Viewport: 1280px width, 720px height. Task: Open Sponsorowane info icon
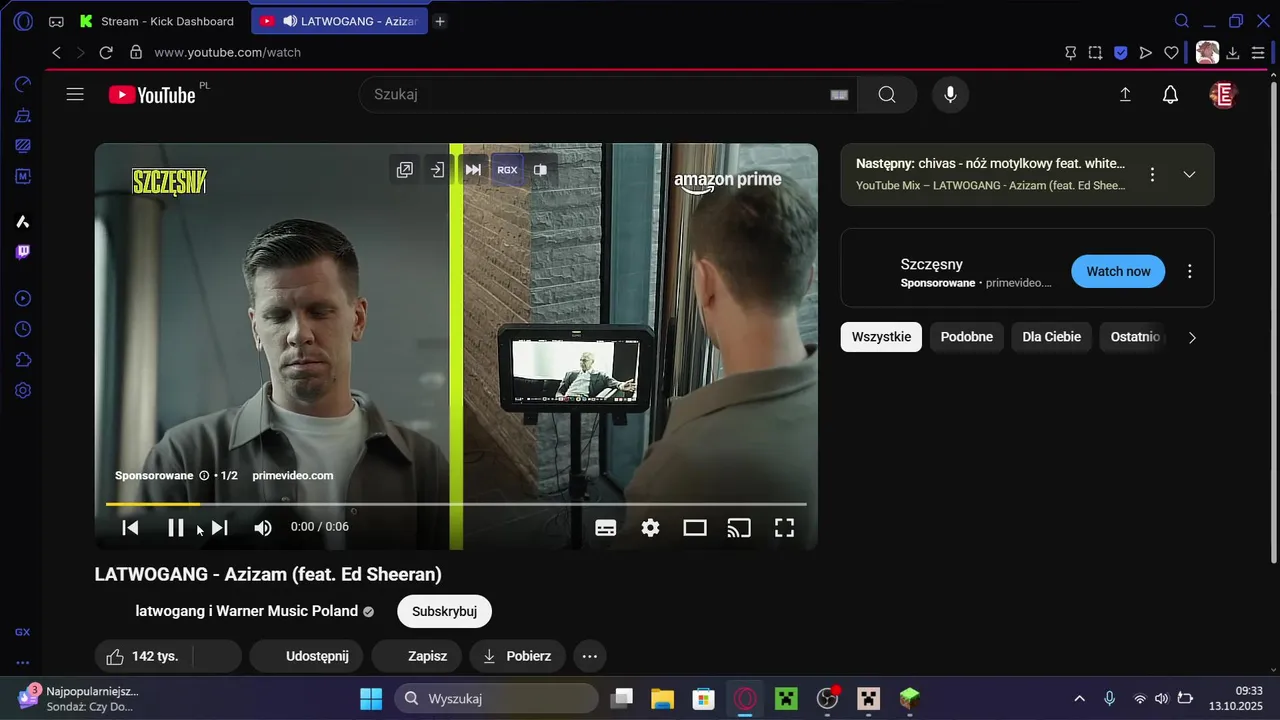tap(204, 476)
